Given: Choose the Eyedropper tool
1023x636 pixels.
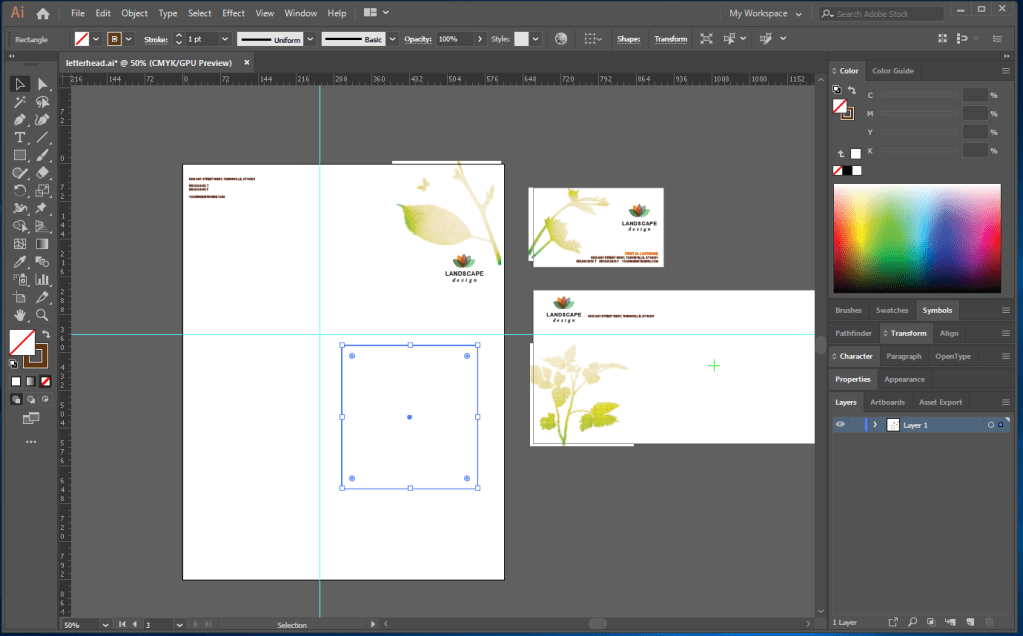Looking at the screenshot, I should click(x=19, y=262).
